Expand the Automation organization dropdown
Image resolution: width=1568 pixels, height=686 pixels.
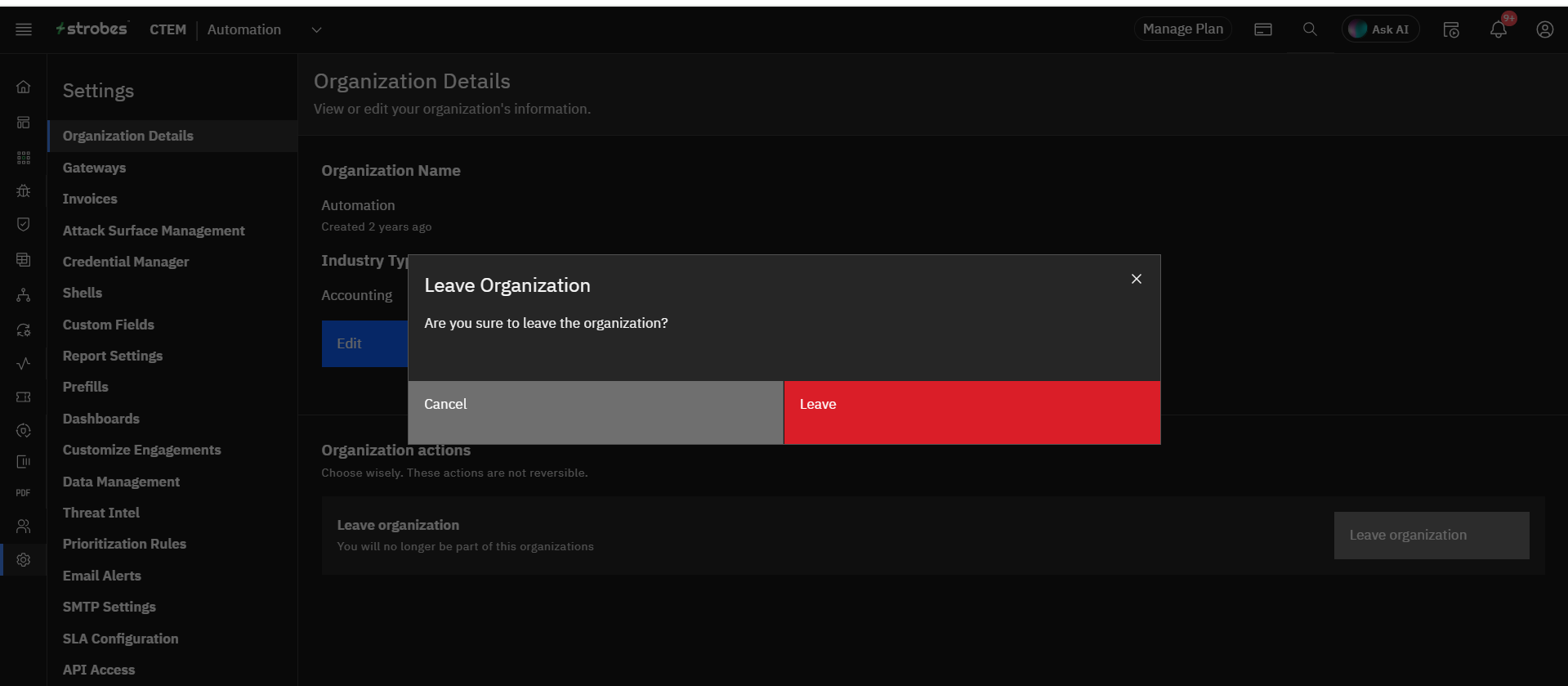pyautogui.click(x=316, y=30)
